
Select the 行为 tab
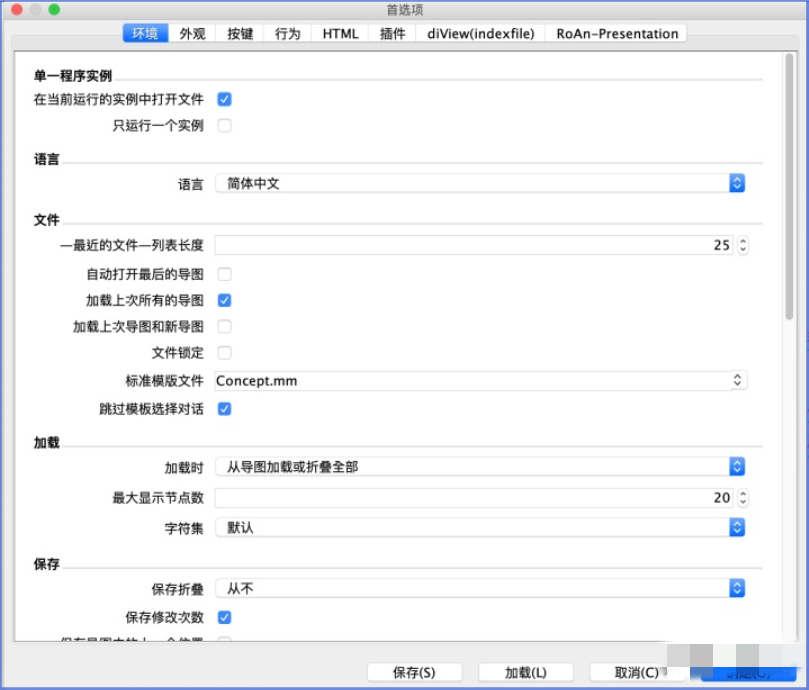pos(287,33)
